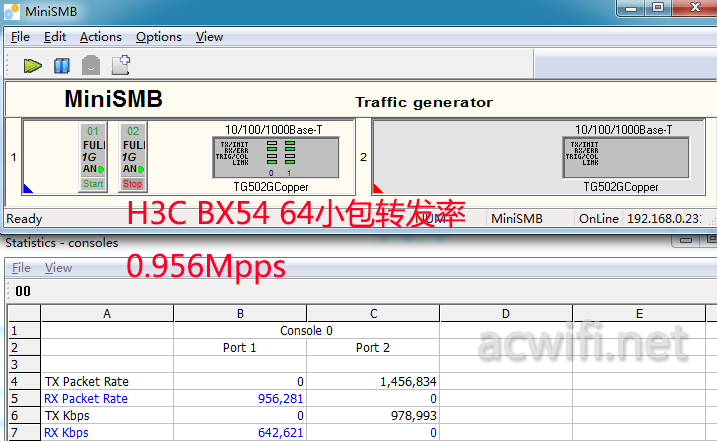Image resolution: width=717 pixels, height=441 pixels.
Task: Open the File menu in MiniSMB
Action: coord(21,37)
